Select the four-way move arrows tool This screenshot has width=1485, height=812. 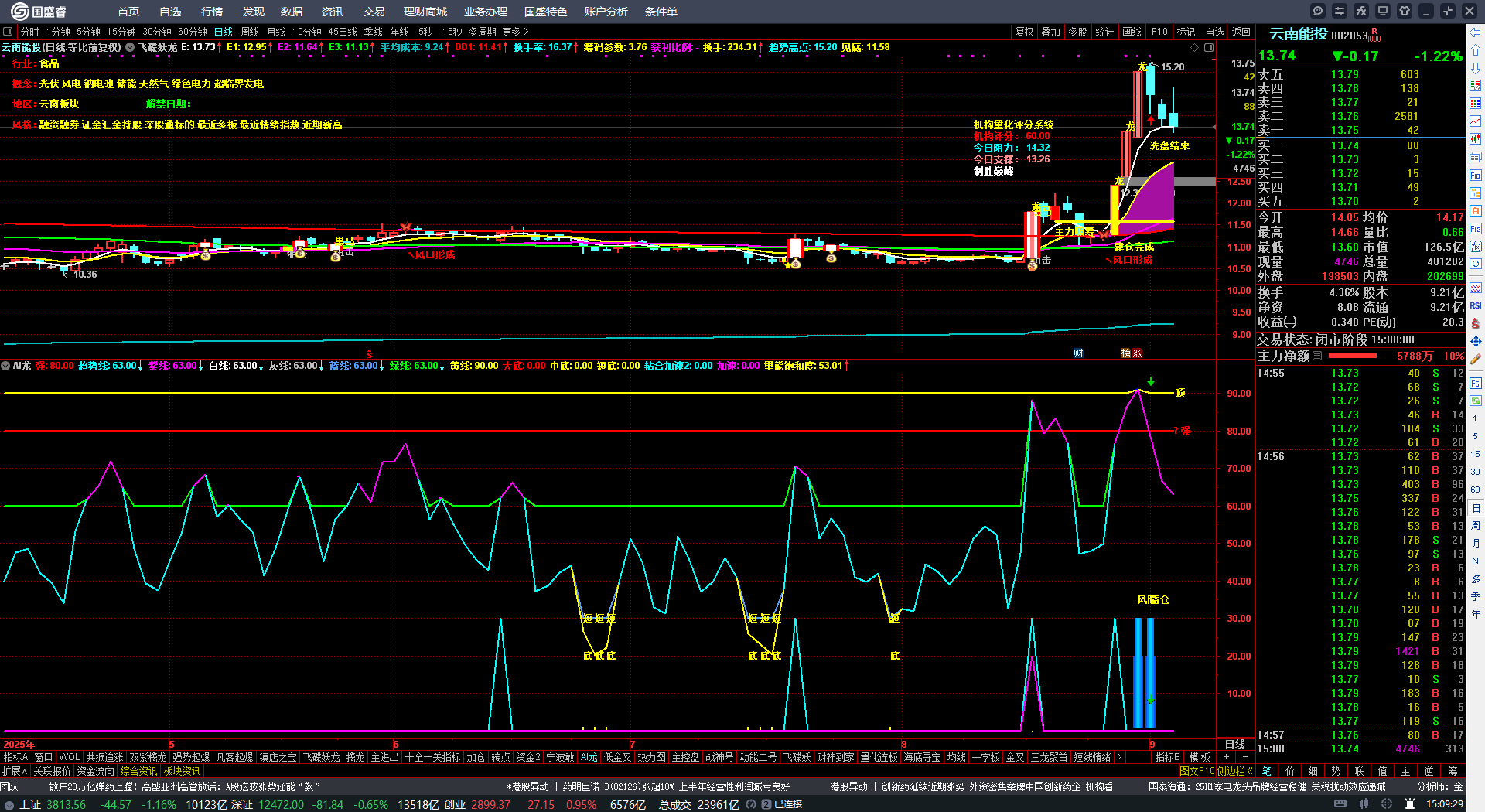pyautogui.click(x=1476, y=341)
